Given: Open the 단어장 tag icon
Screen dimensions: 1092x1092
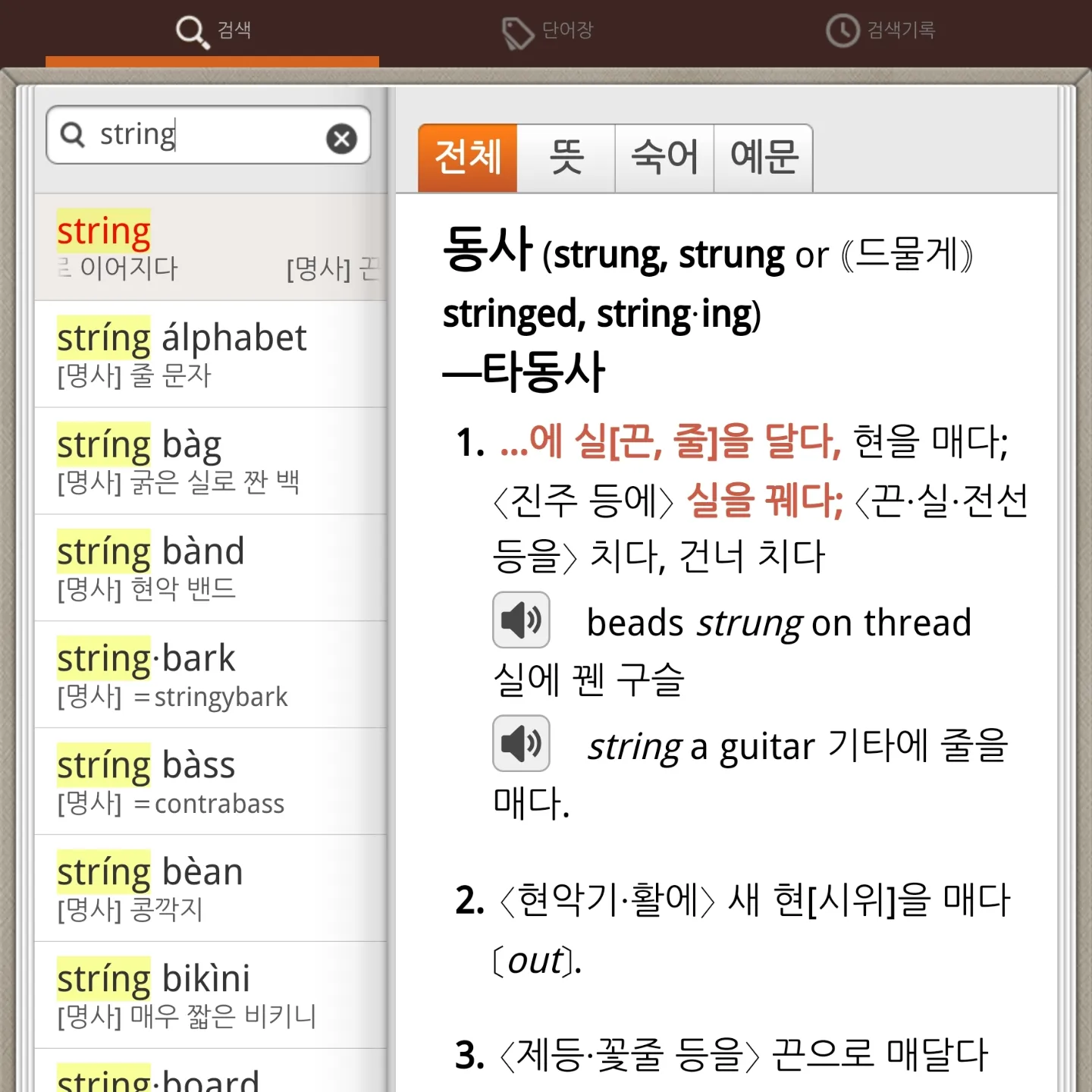Looking at the screenshot, I should [x=518, y=33].
